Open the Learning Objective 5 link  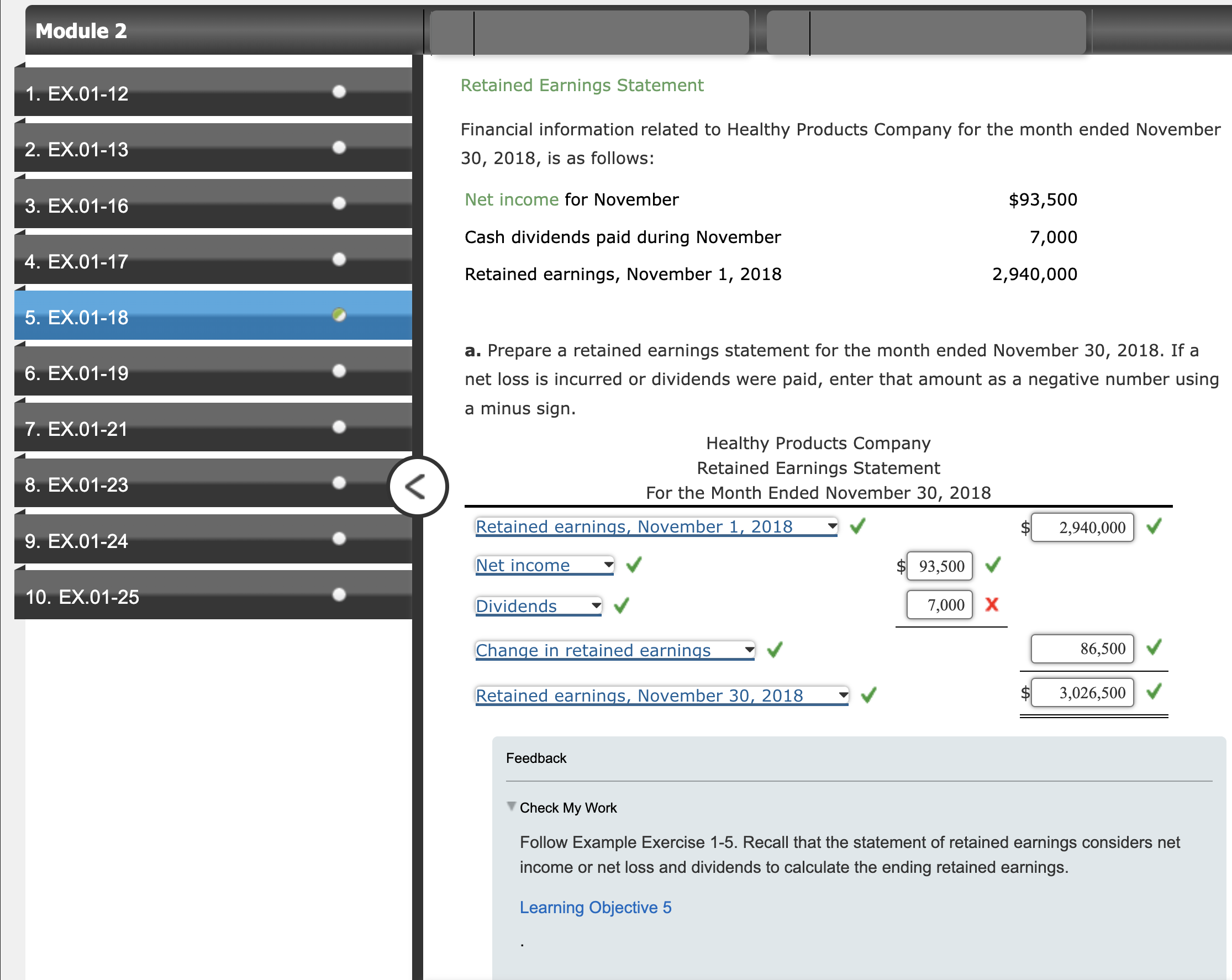pos(596,908)
